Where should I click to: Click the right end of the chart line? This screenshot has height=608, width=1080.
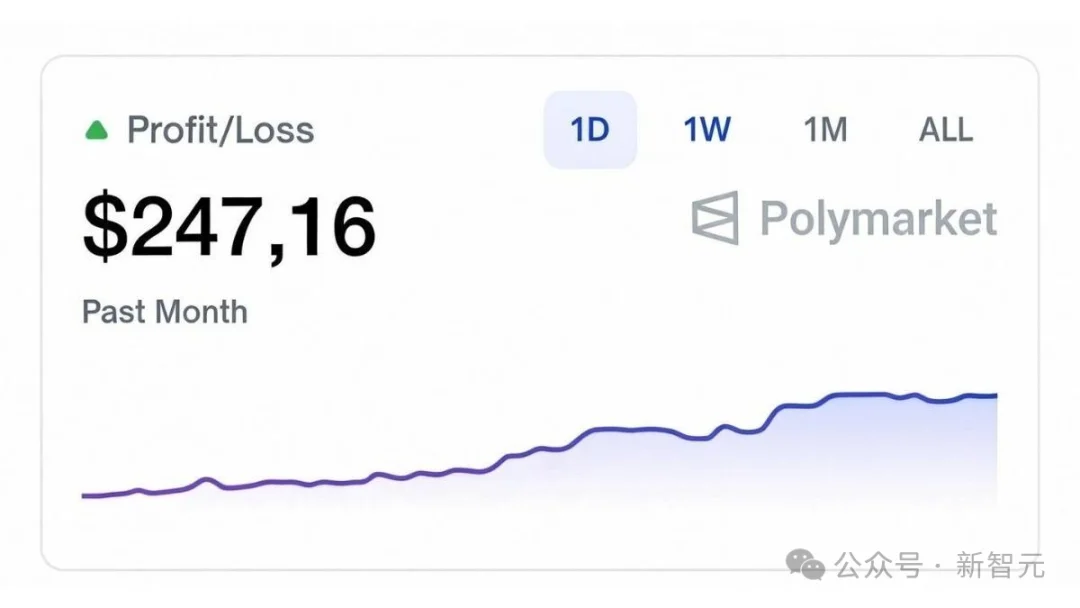(x=995, y=395)
